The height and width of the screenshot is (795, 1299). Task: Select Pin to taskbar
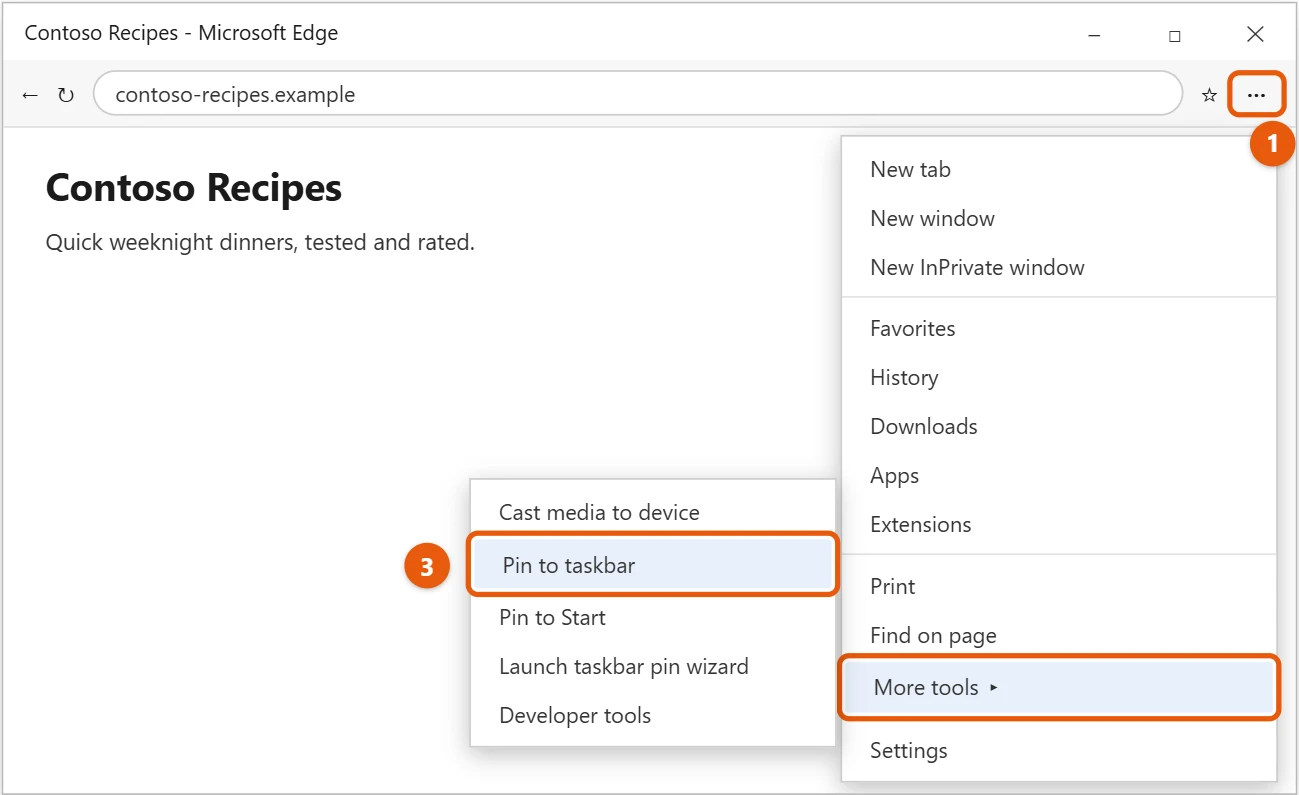(653, 565)
